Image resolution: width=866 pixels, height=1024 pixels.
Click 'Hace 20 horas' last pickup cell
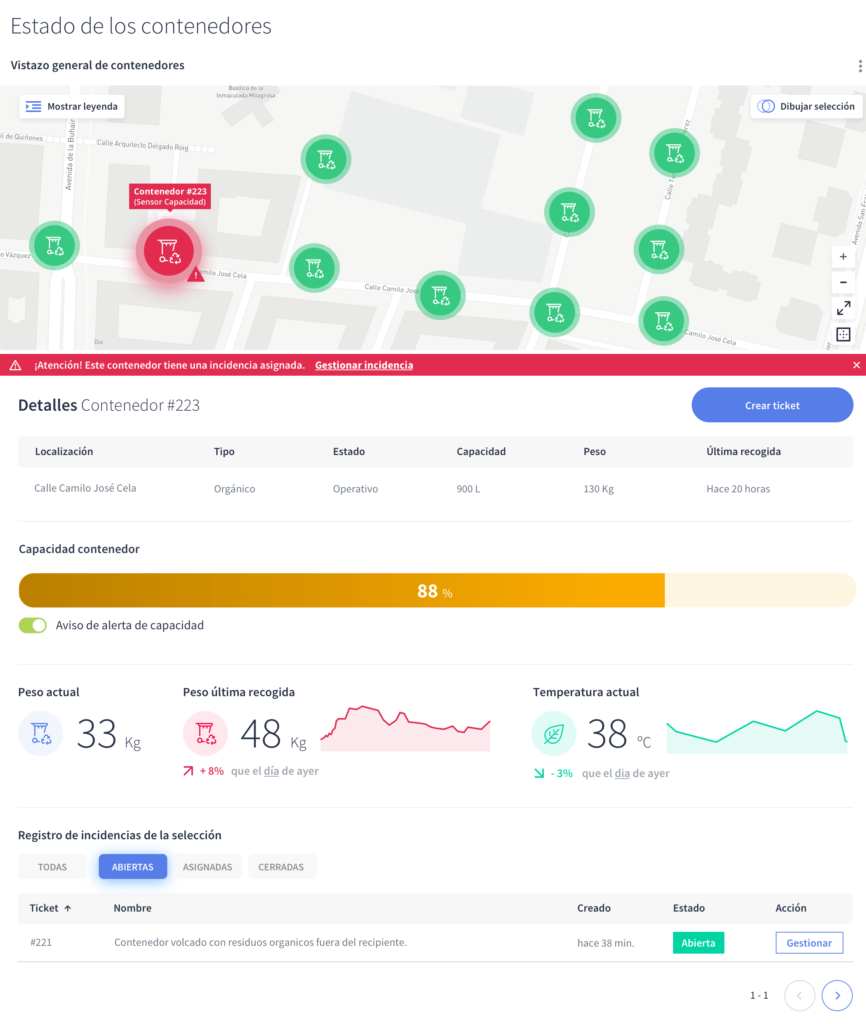(738, 488)
